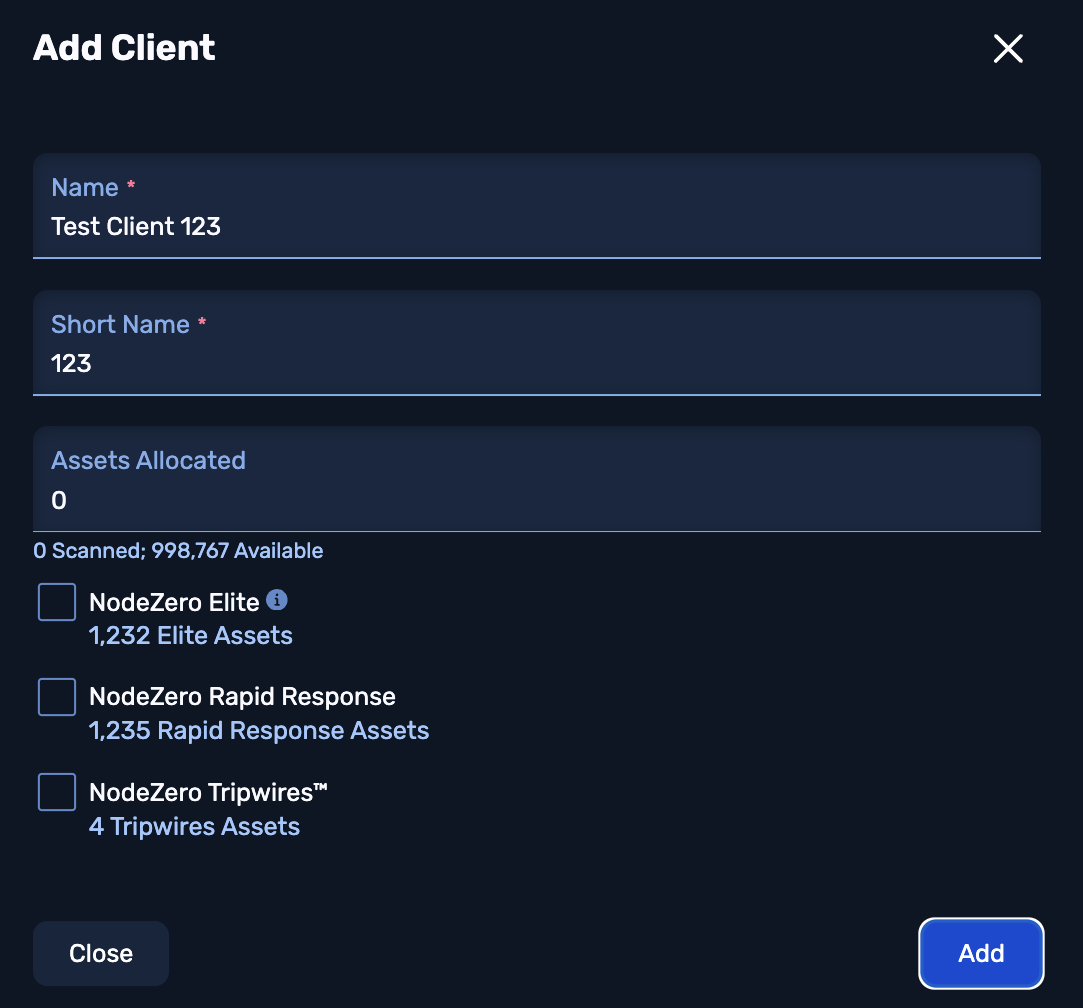Click the X icon to dismiss Add Client
The width and height of the screenshot is (1083, 1008).
coord(1007,48)
